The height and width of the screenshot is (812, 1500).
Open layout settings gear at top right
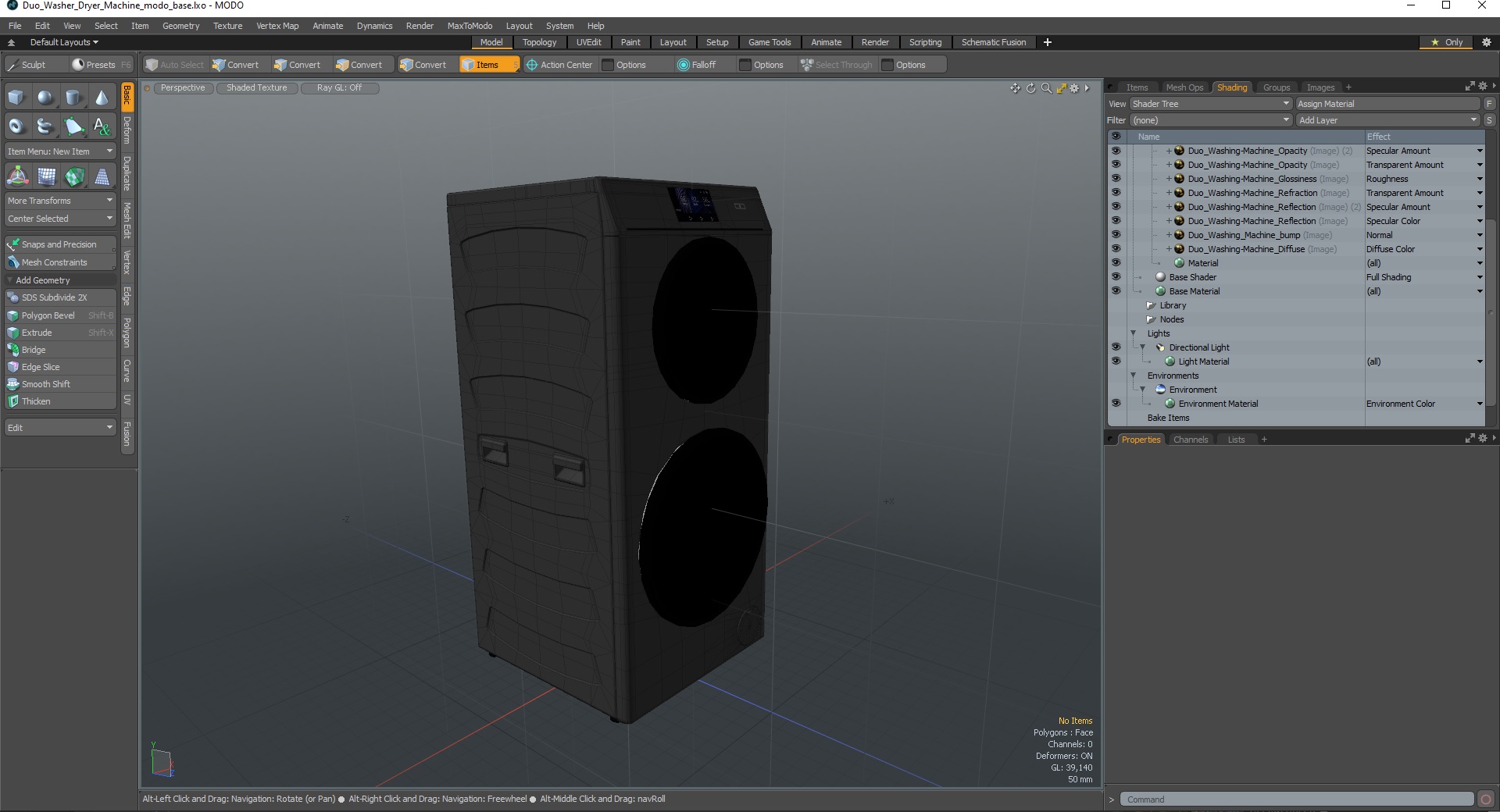tap(1487, 42)
